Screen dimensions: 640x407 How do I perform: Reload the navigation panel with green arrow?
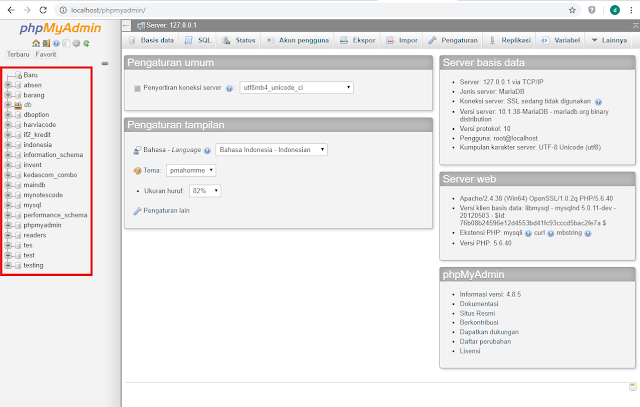tap(87, 43)
